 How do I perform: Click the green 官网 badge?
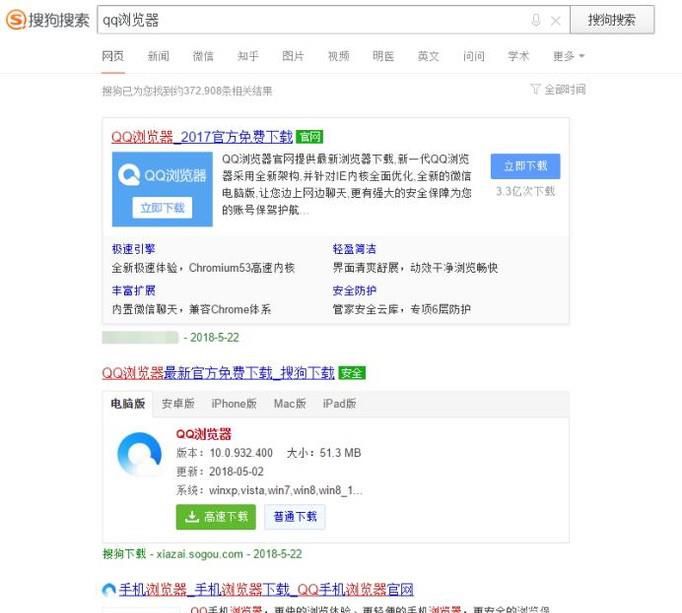310,137
